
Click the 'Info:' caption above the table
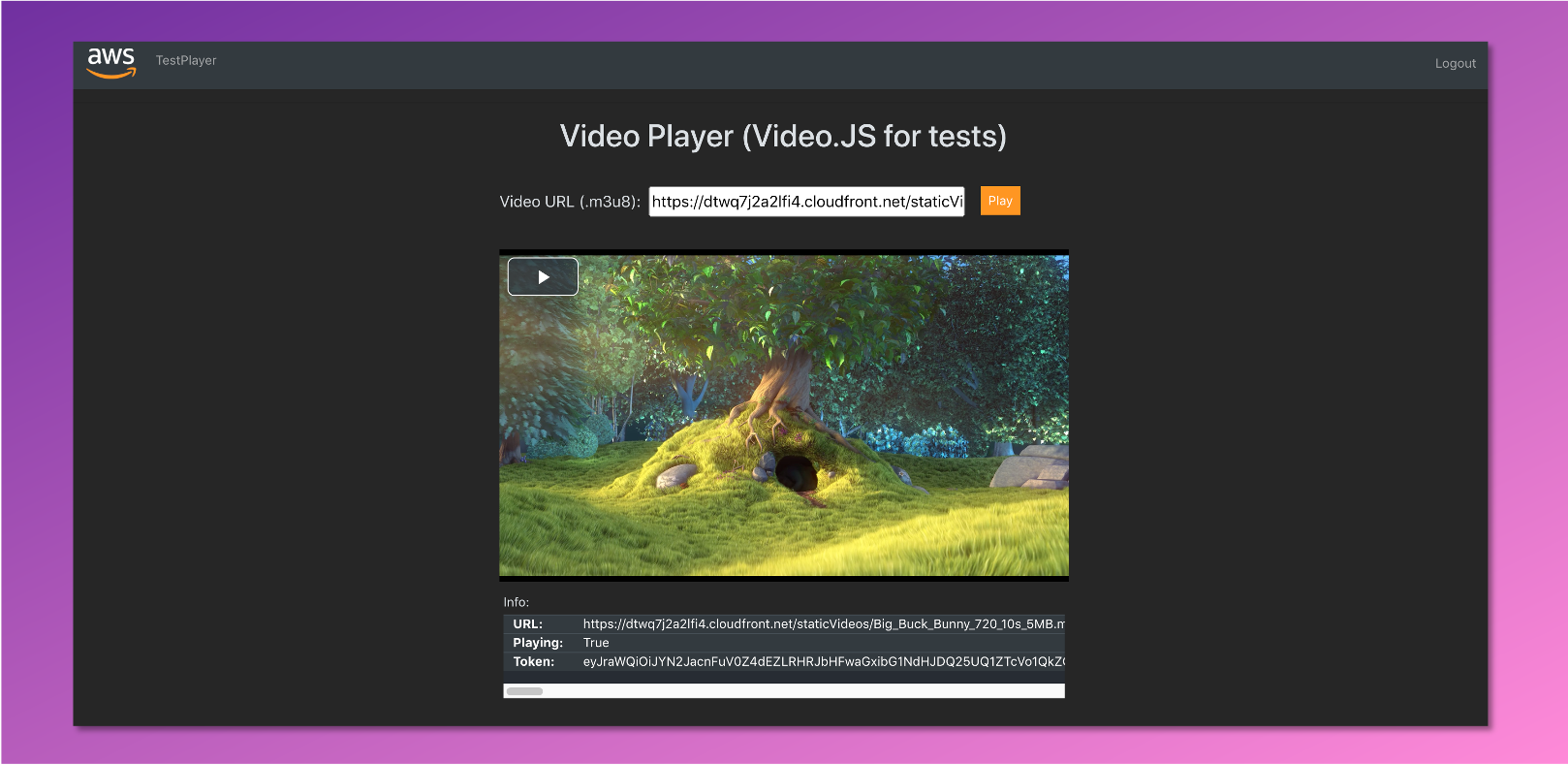click(517, 602)
